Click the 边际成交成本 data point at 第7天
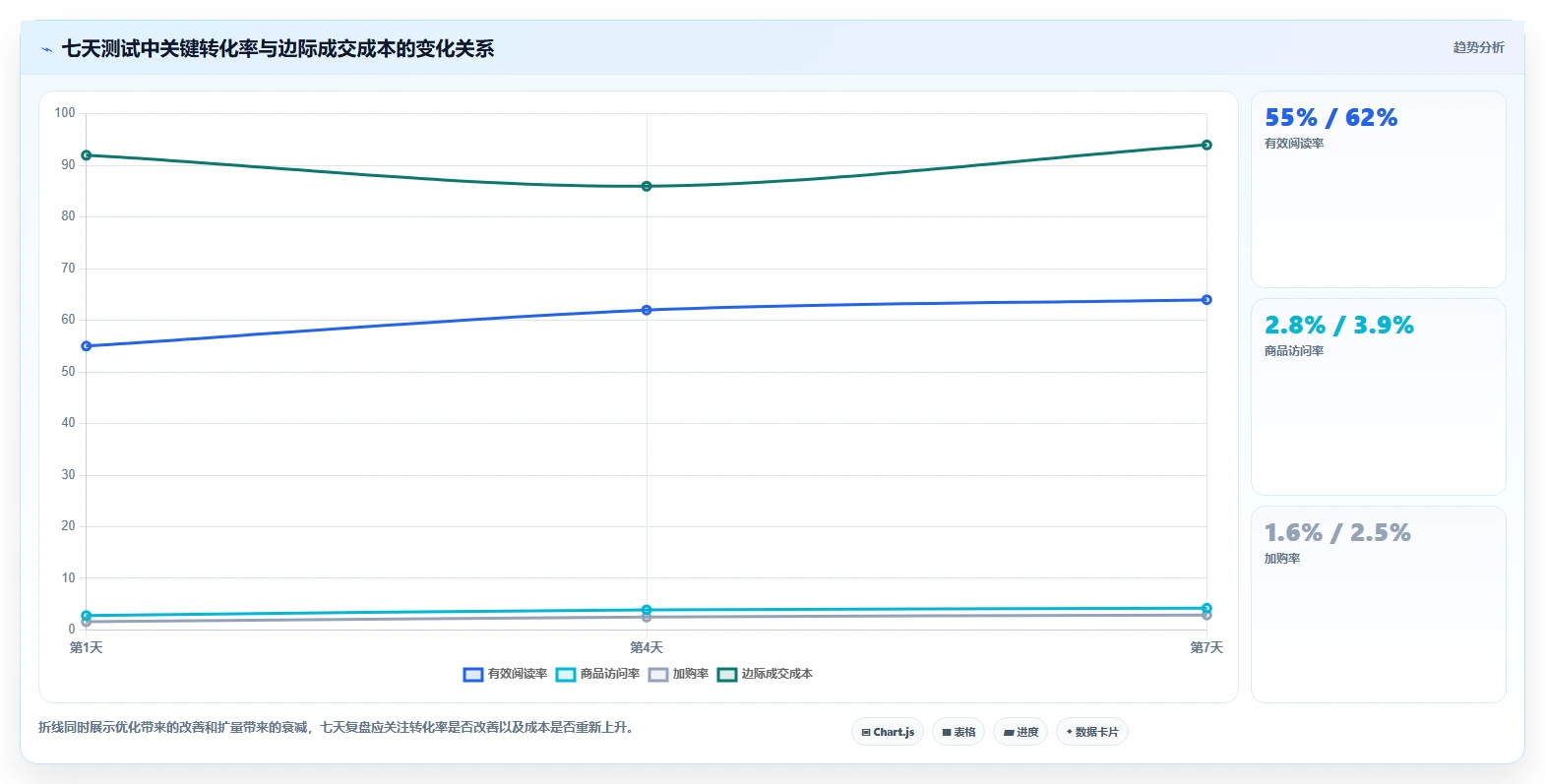The width and height of the screenshot is (1545, 784). click(1206, 145)
